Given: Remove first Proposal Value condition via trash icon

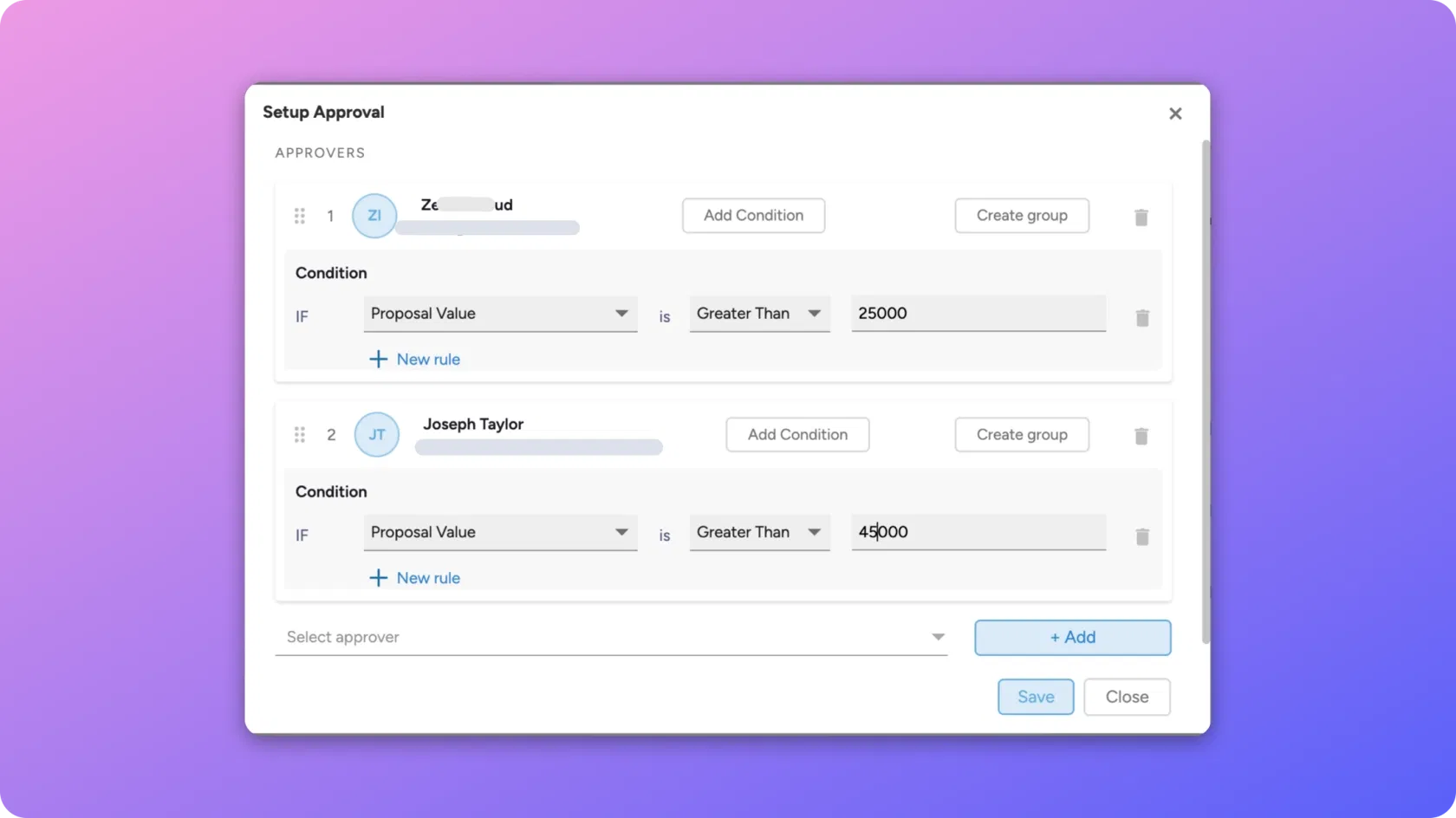Looking at the screenshot, I should [x=1141, y=318].
